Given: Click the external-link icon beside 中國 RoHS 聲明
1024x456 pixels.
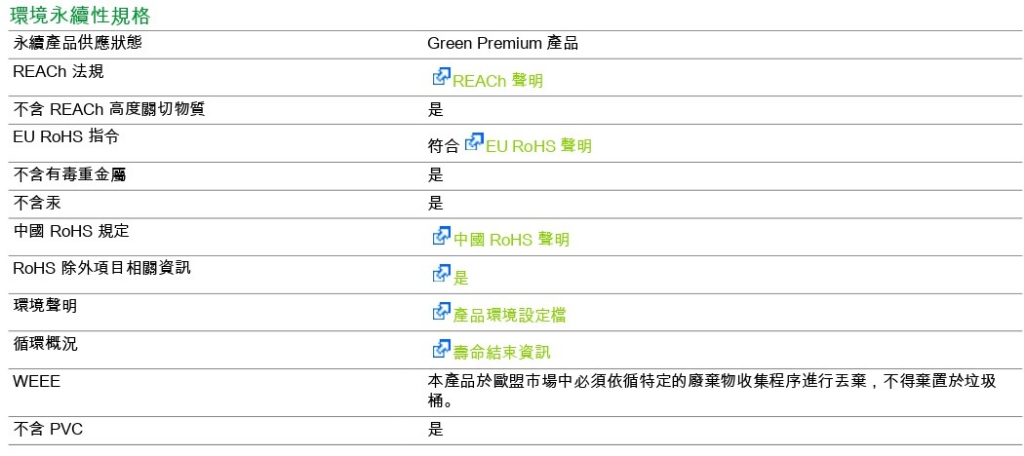Looking at the screenshot, I should pos(441,235).
